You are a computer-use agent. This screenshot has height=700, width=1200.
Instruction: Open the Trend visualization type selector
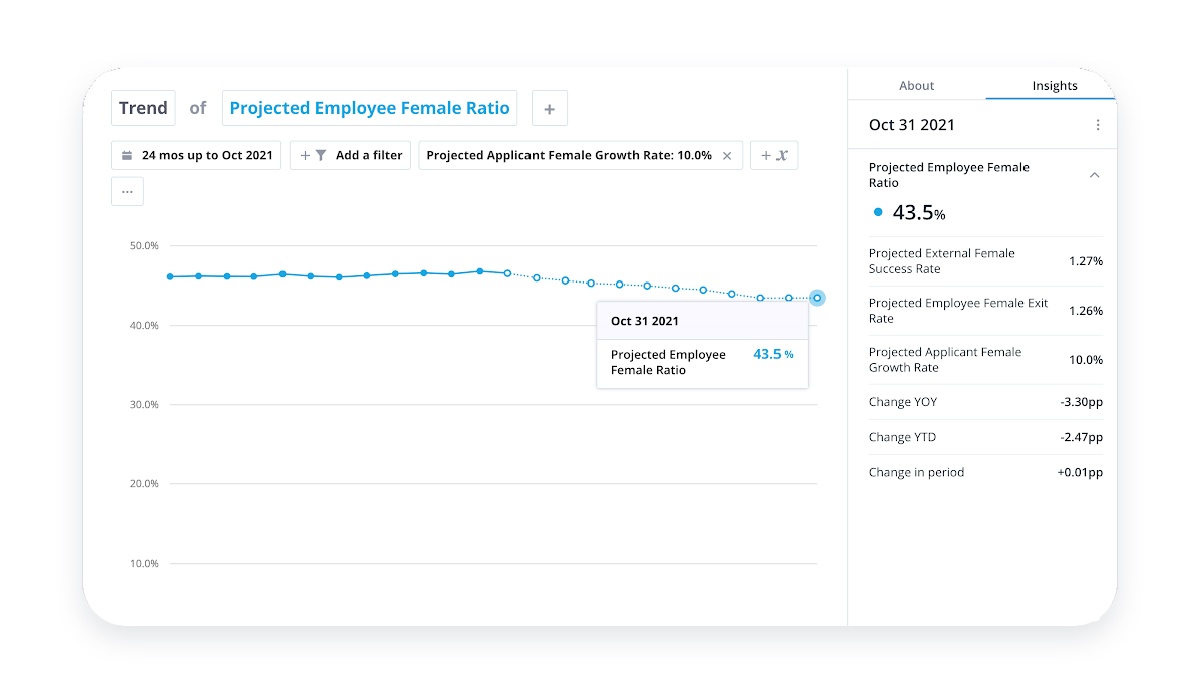[143, 108]
